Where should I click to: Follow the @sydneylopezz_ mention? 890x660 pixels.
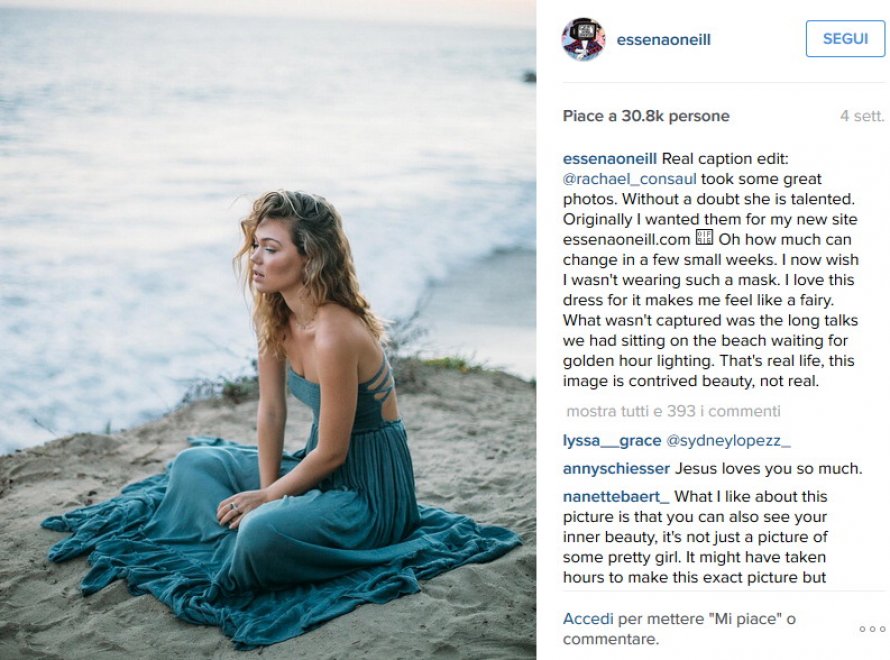(728, 441)
